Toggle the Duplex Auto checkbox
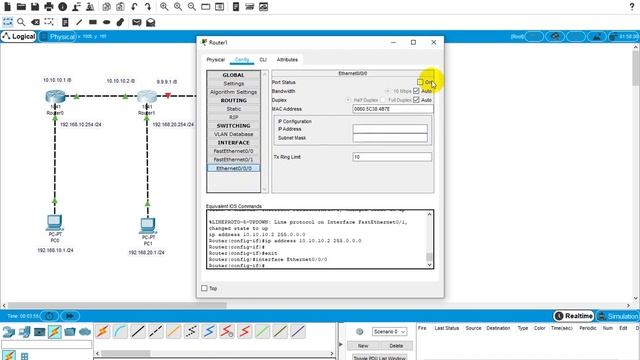 point(416,100)
